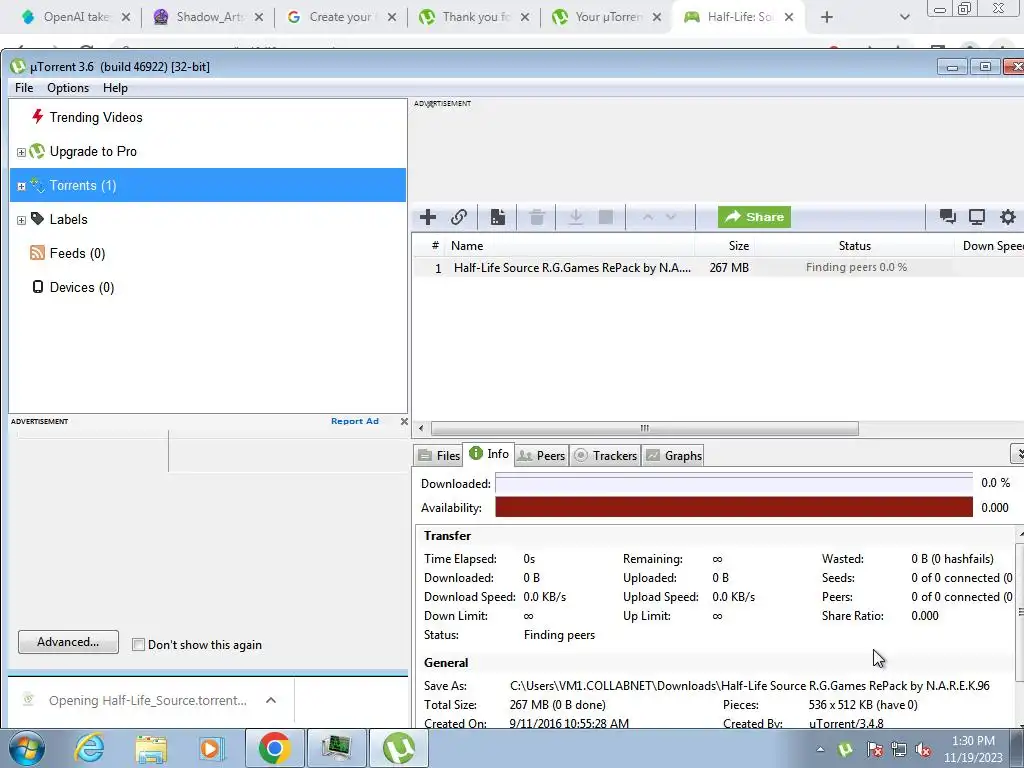Open Internet Explorer from taskbar

coord(89,748)
